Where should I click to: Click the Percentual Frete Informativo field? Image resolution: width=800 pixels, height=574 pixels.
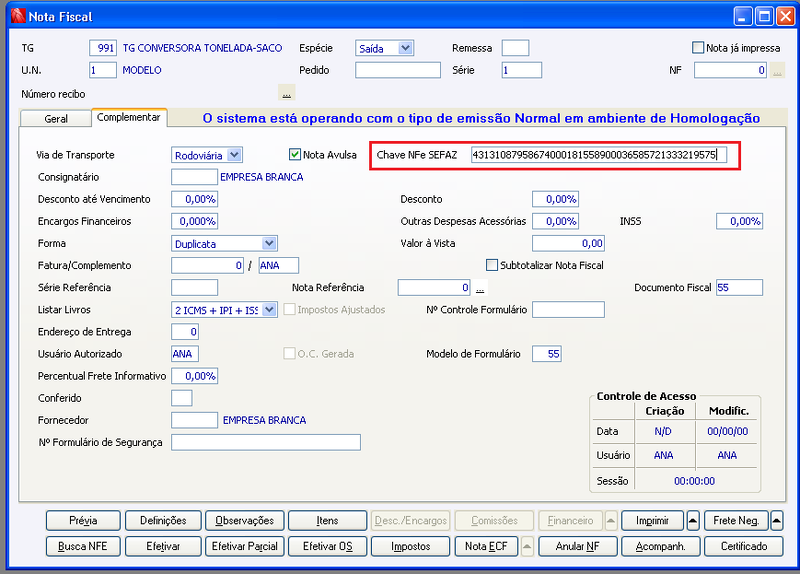pos(194,376)
